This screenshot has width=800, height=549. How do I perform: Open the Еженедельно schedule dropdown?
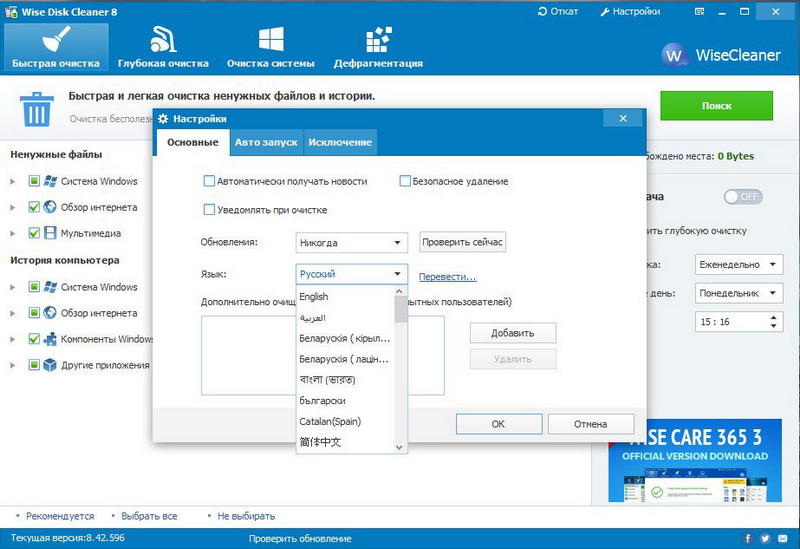(x=739, y=265)
